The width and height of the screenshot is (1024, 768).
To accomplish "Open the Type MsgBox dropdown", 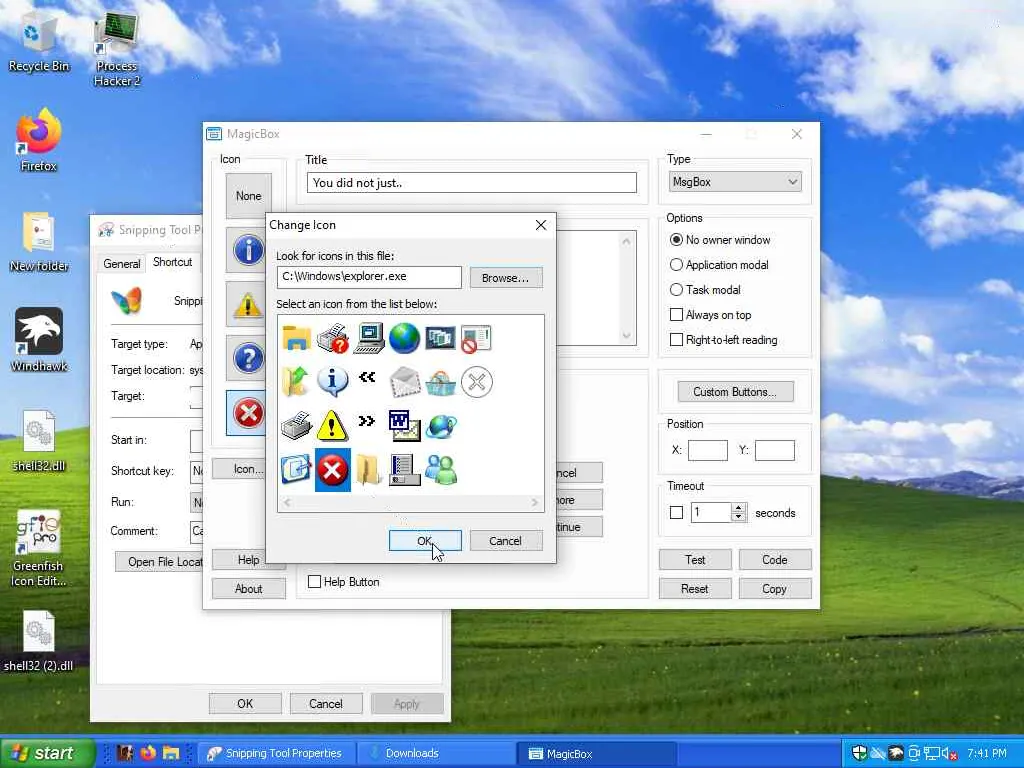I will pos(735,182).
